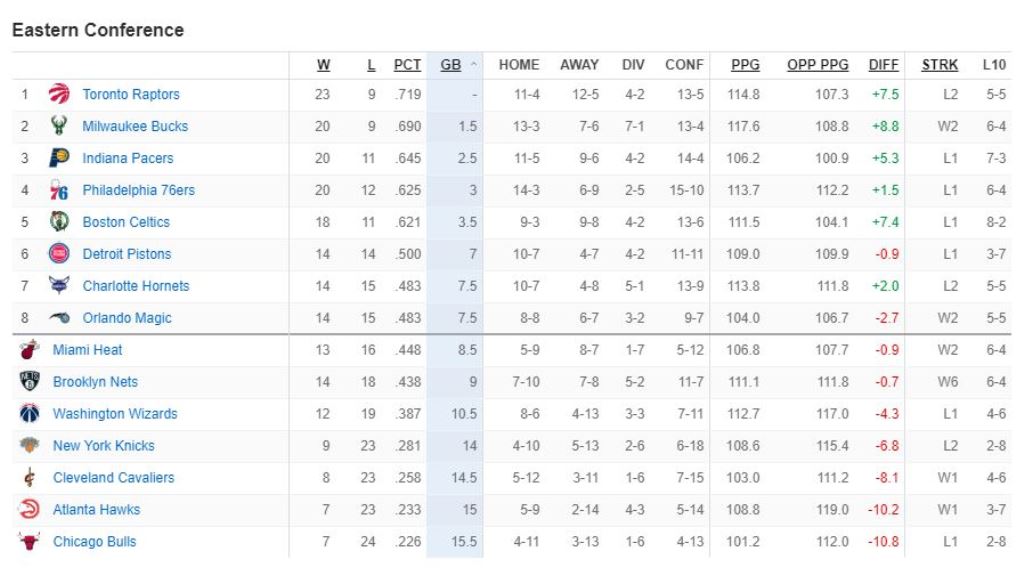Sort the table by W column
The image size is (1024, 575).
(x=323, y=65)
